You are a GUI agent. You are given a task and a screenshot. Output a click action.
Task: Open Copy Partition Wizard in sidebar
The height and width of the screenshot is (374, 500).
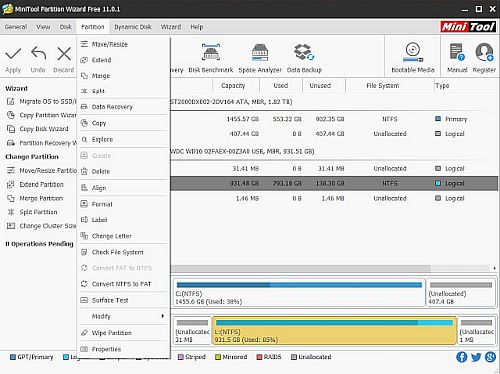click(x=41, y=115)
